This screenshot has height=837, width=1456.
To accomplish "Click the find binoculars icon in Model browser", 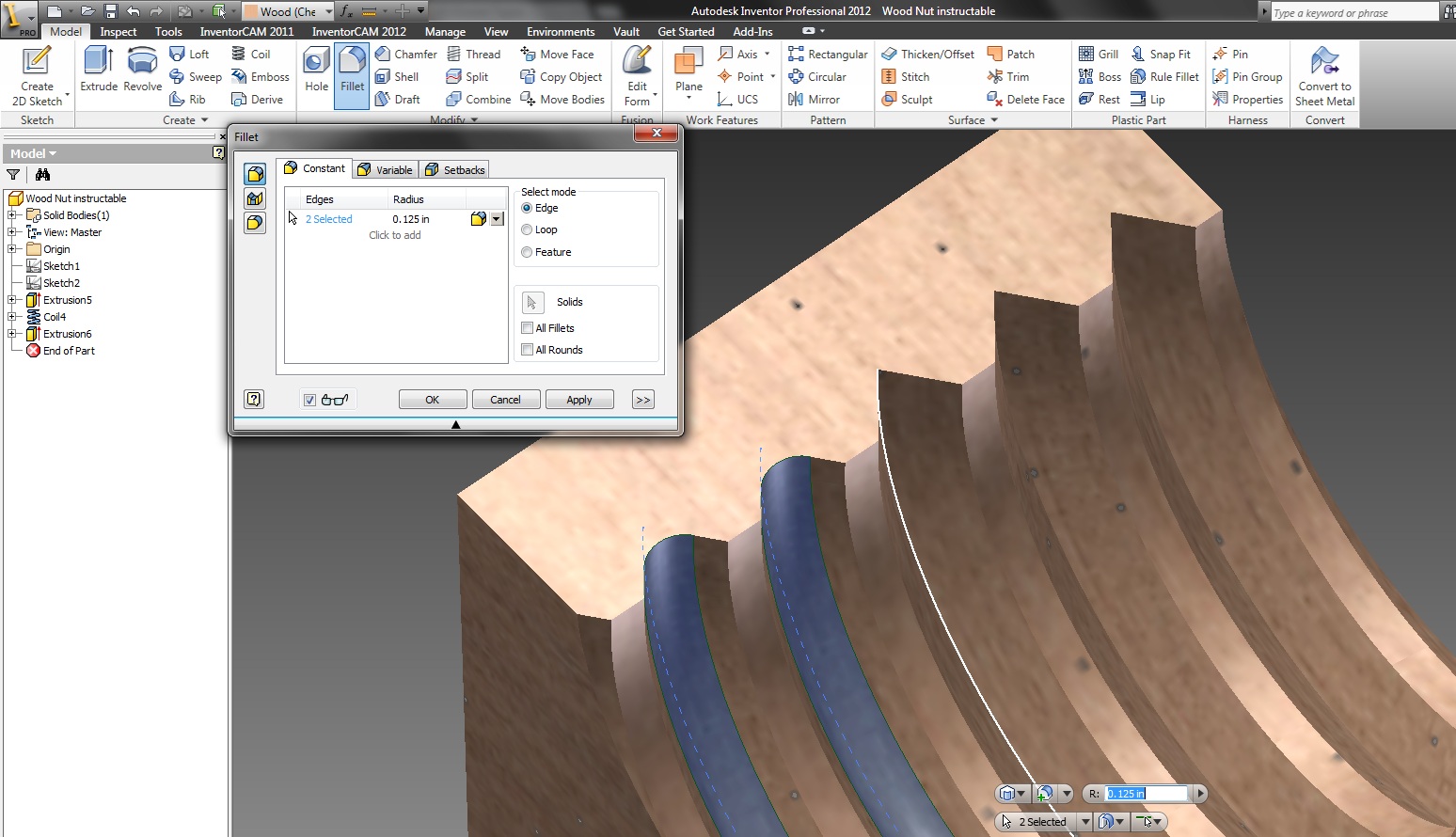I will (42, 175).
